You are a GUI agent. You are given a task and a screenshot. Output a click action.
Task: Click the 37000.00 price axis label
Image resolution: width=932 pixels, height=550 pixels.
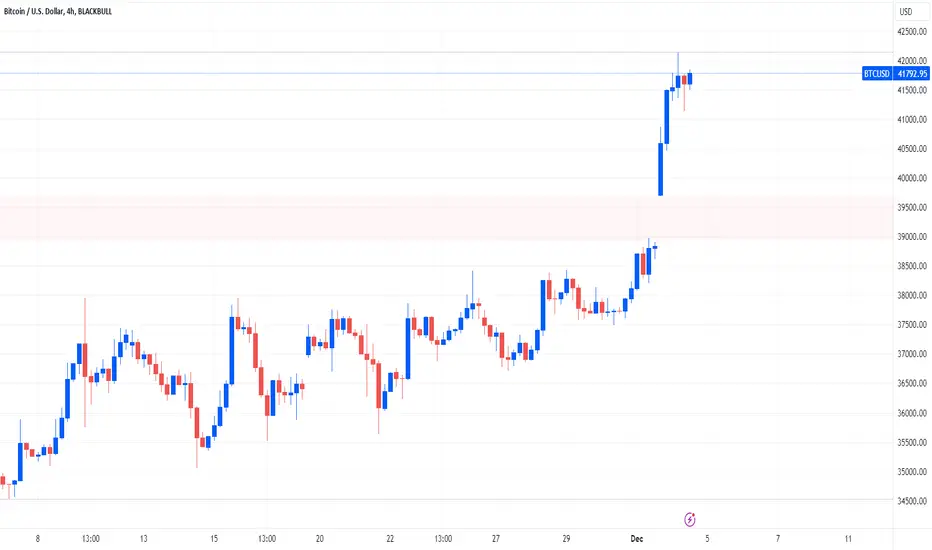(912, 354)
